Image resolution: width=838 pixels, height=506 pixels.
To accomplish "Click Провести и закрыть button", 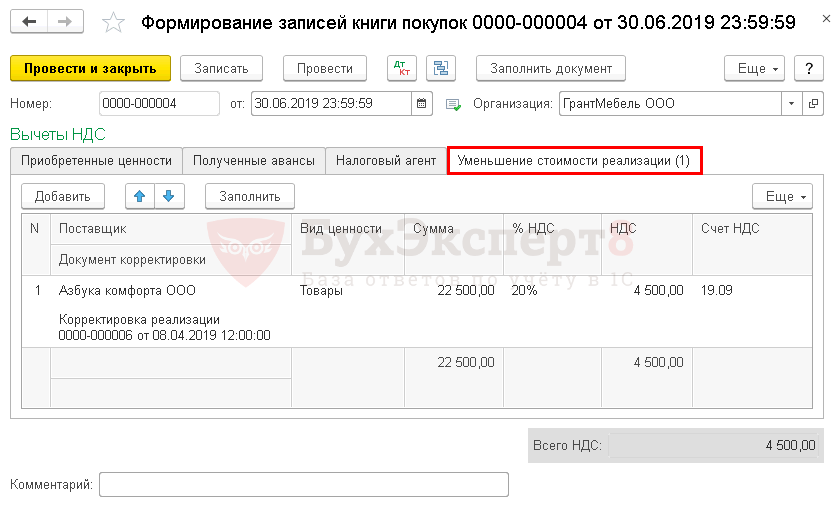I will 90,68.
